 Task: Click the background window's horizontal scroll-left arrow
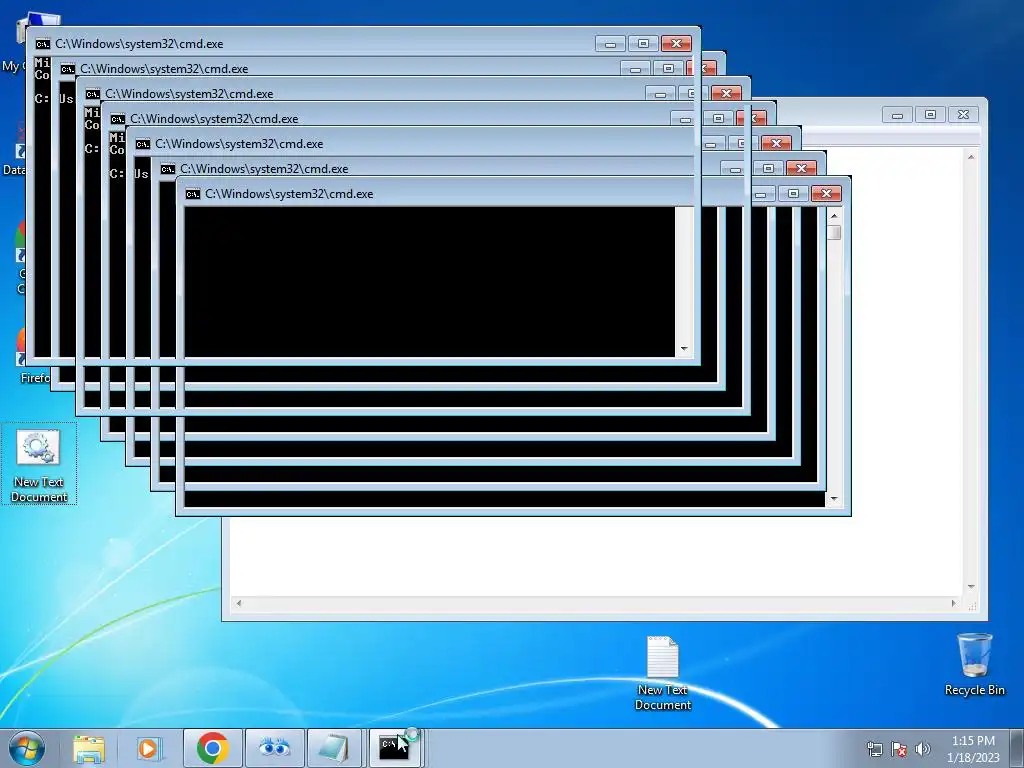[238, 603]
